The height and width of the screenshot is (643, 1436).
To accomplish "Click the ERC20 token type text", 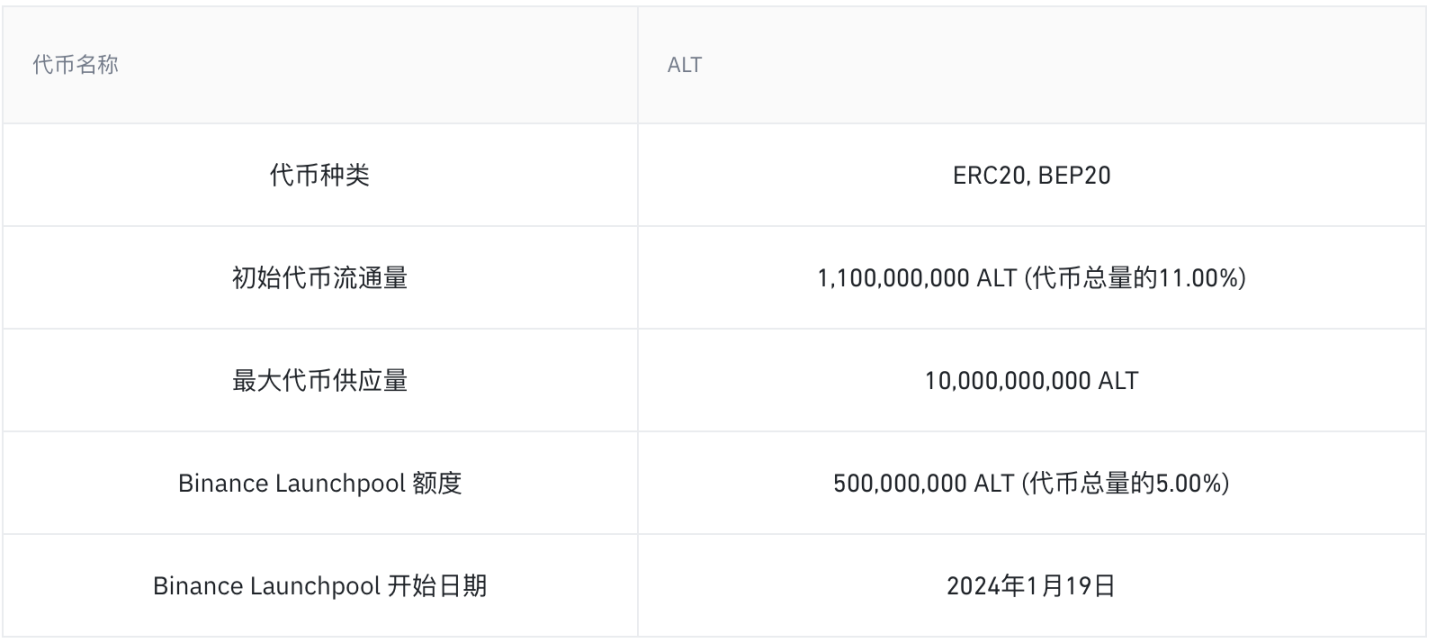I will click(x=988, y=176).
